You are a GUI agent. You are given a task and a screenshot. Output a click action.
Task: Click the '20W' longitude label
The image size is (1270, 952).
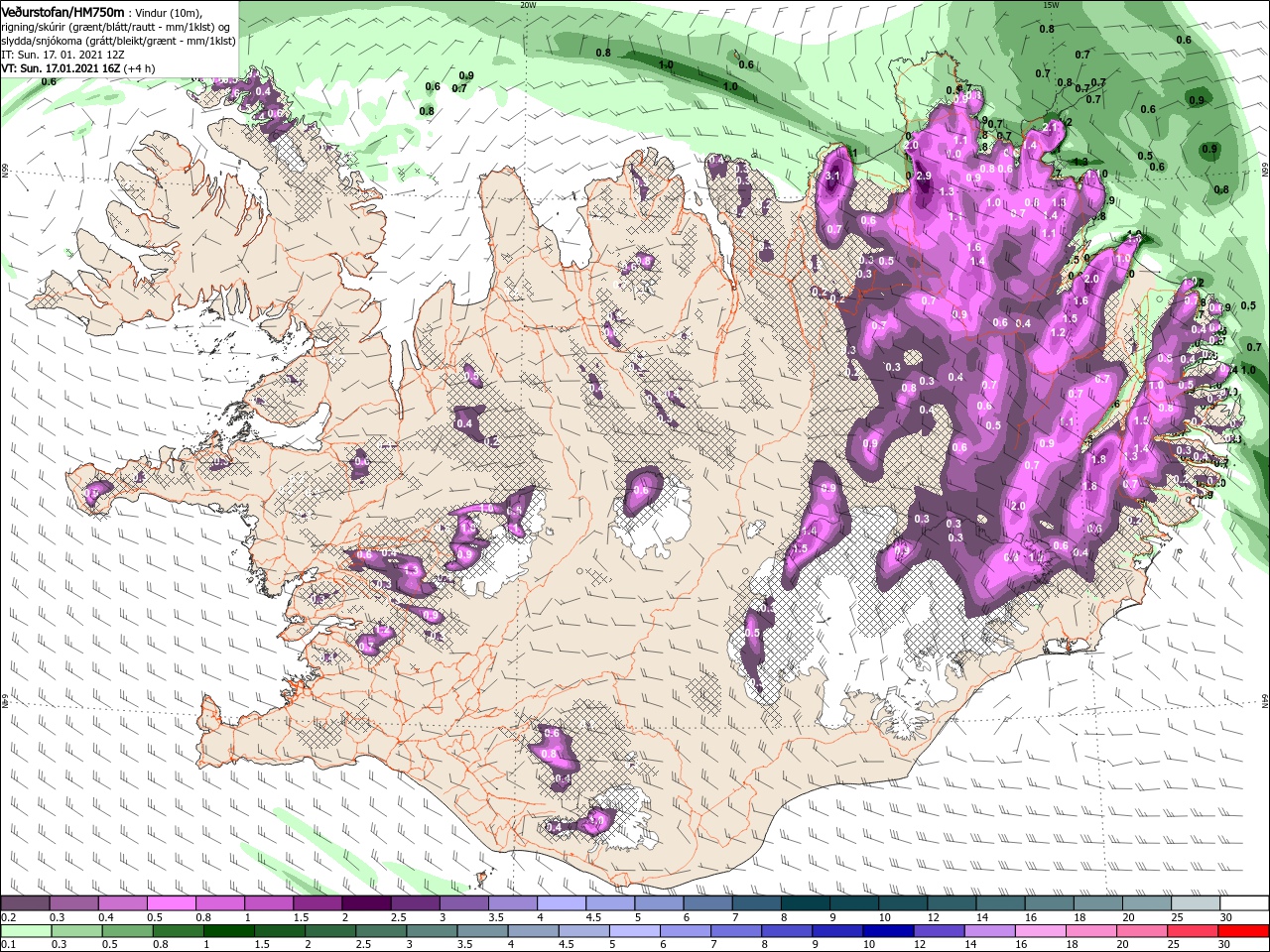pyautogui.click(x=528, y=5)
